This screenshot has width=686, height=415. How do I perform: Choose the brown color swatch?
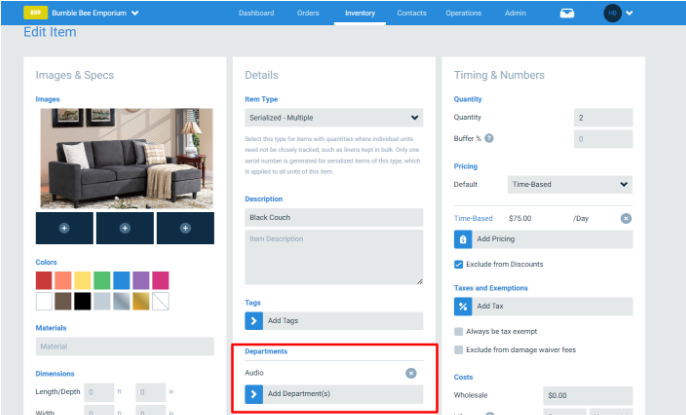(x=63, y=301)
